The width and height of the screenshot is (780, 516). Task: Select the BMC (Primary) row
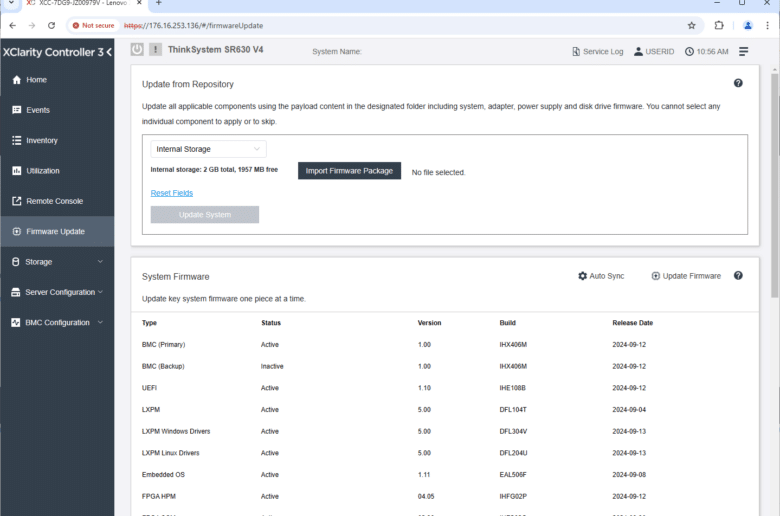coord(445,344)
